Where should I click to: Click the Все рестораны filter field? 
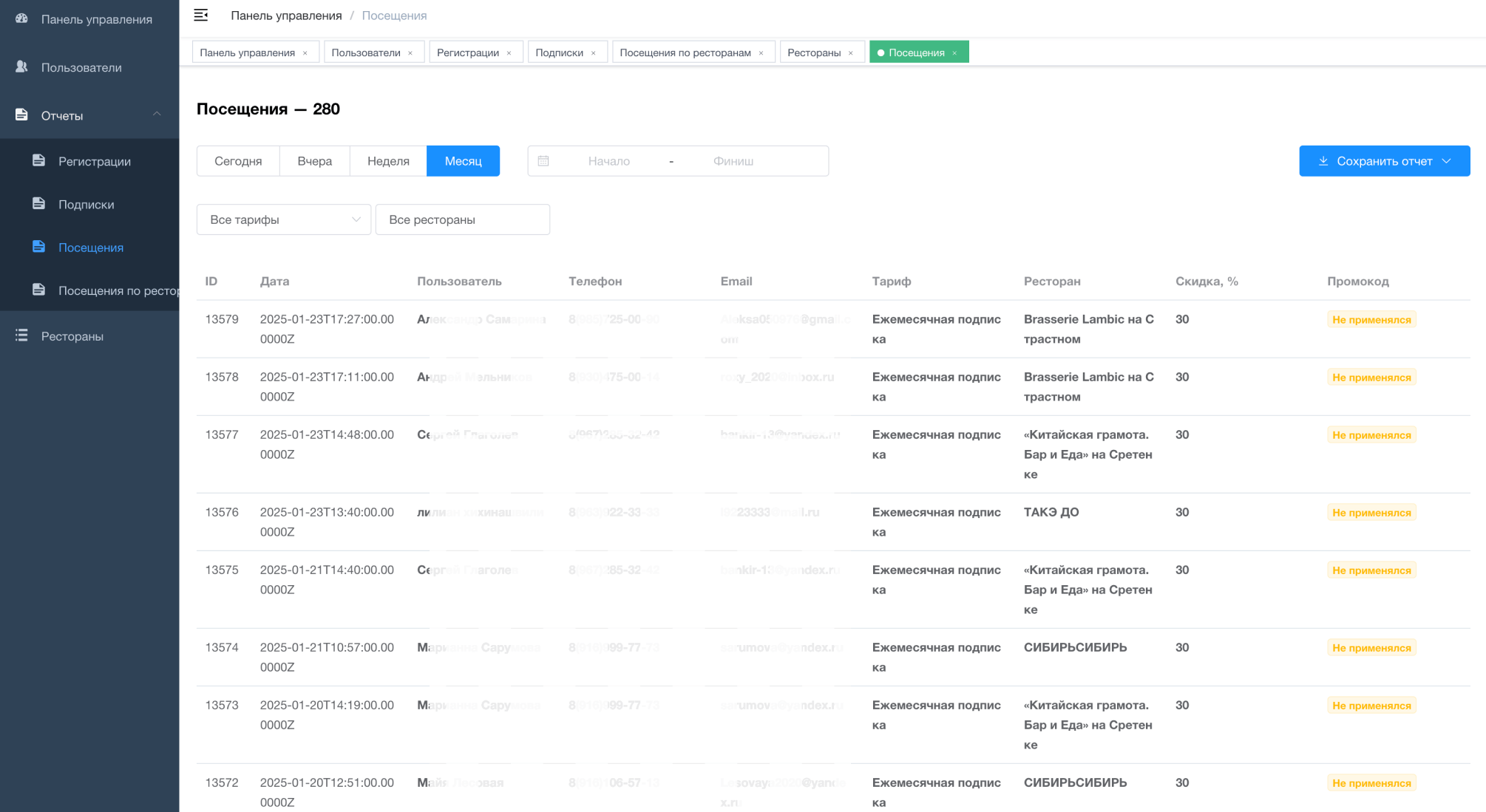point(462,219)
